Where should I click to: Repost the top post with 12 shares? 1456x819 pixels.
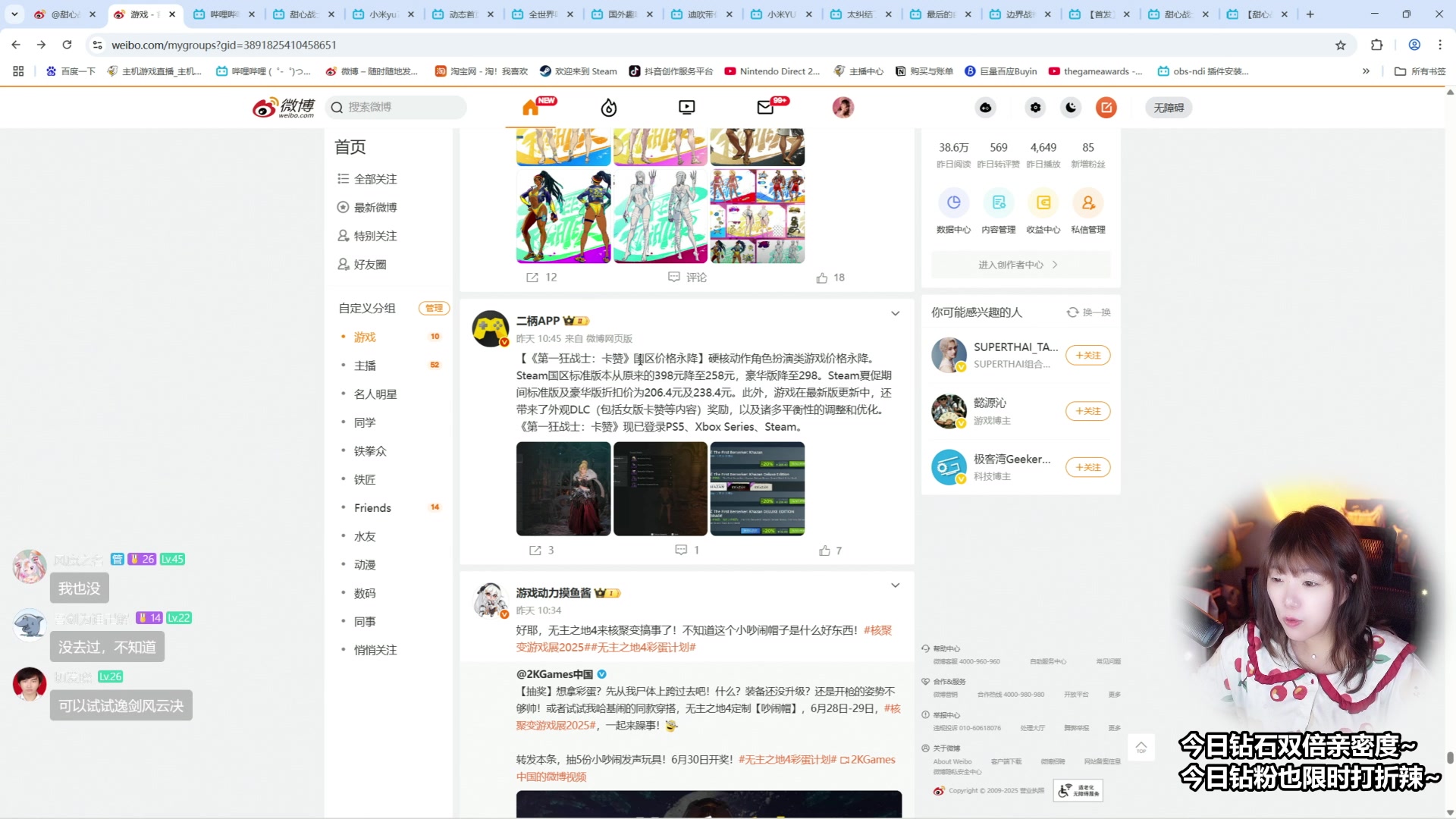coord(541,278)
